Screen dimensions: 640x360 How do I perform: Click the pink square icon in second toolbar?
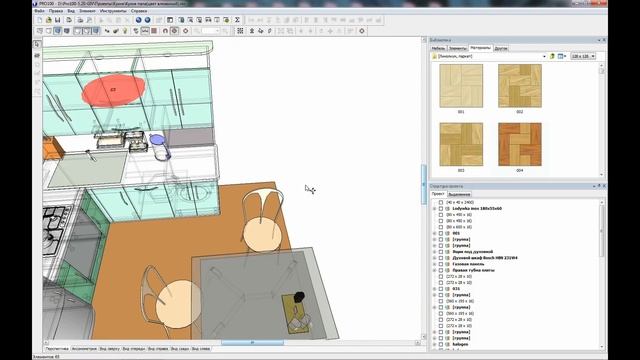154,31
